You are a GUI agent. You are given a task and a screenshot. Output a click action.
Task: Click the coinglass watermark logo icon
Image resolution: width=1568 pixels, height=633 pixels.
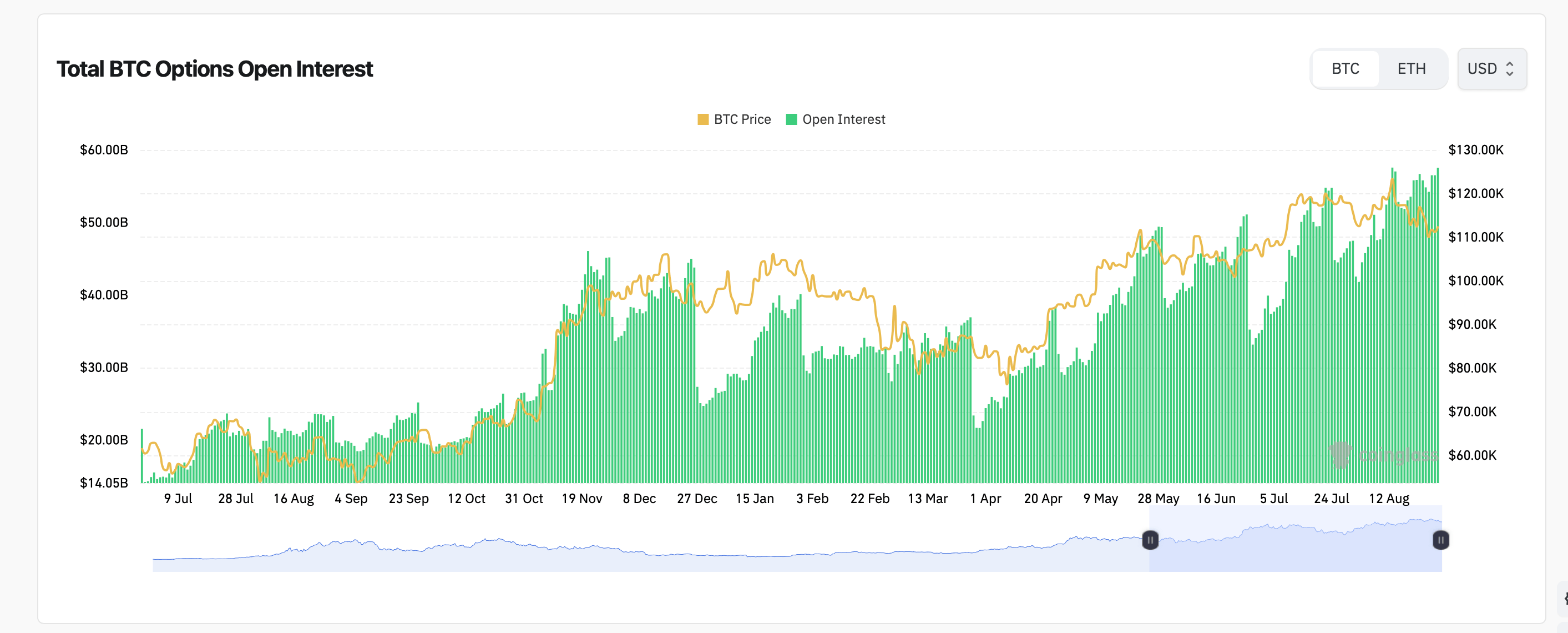1341,455
